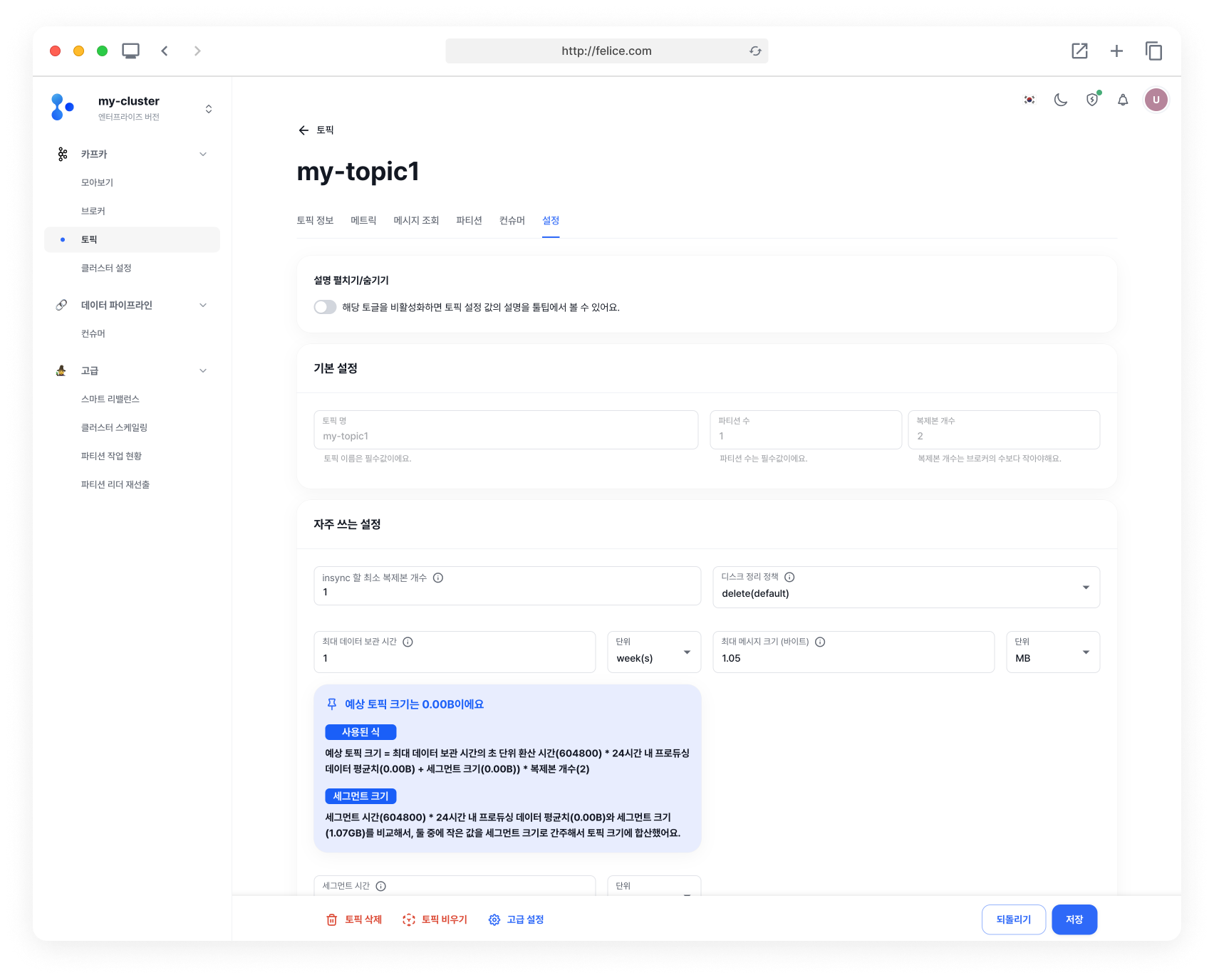Viewport: 1214px width, 980px height.
Task: Open 파티션 리더 재선출
Action: (115, 485)
